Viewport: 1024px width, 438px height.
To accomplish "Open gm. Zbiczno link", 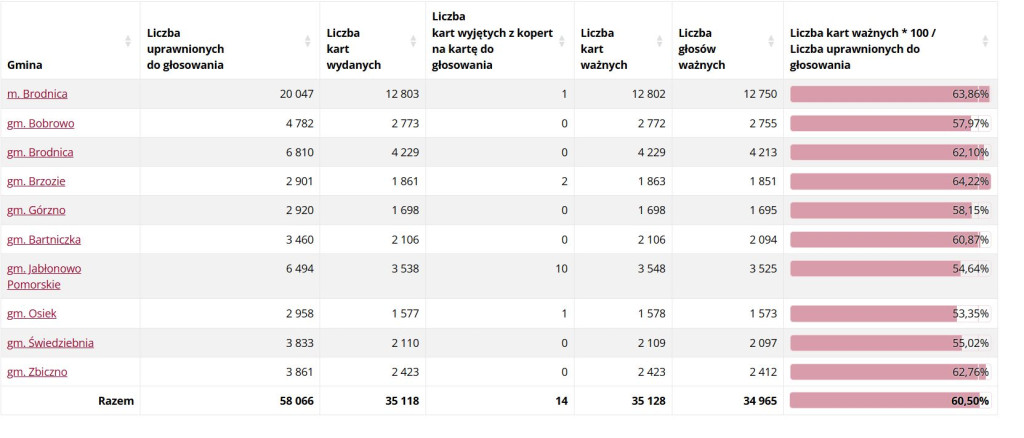I will coord(37,373).
